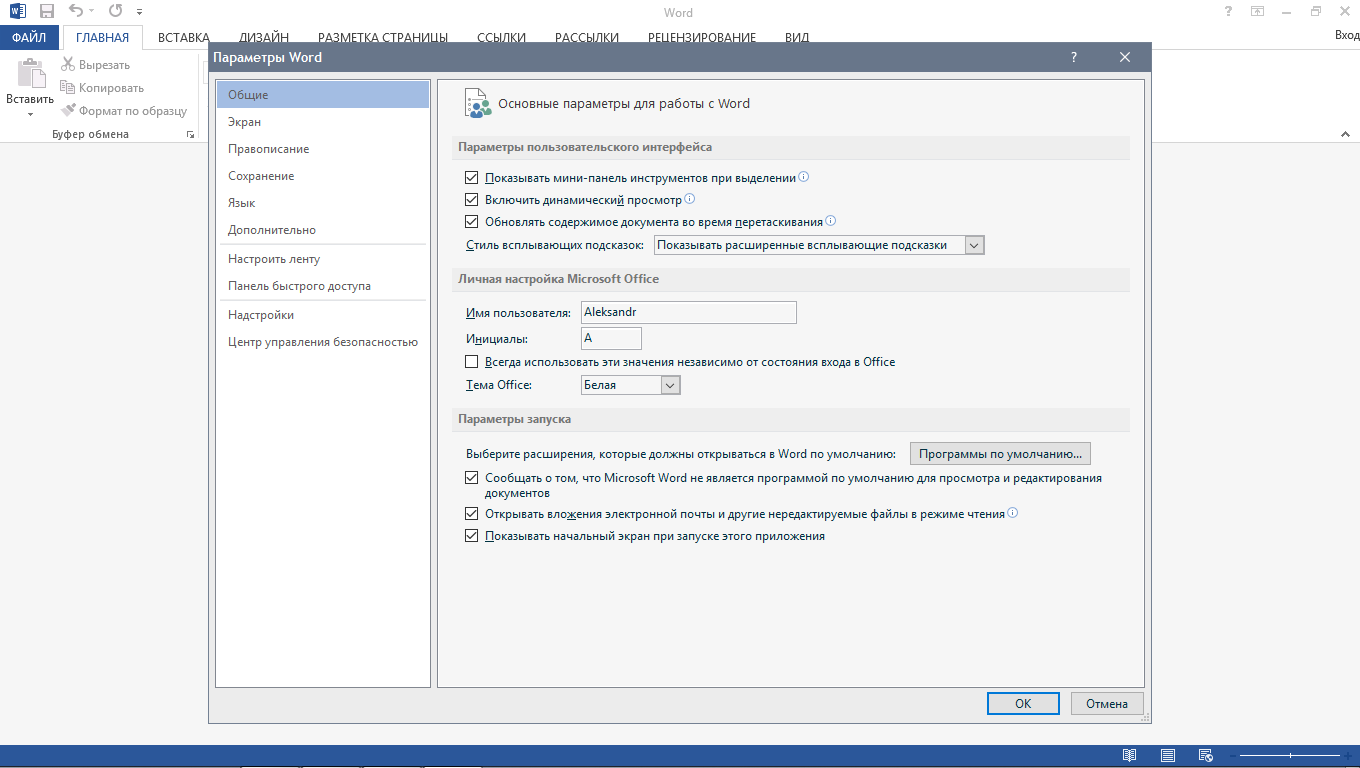Click the zoom slider in status bar
1360x768 pixels.
point(1291,756)
